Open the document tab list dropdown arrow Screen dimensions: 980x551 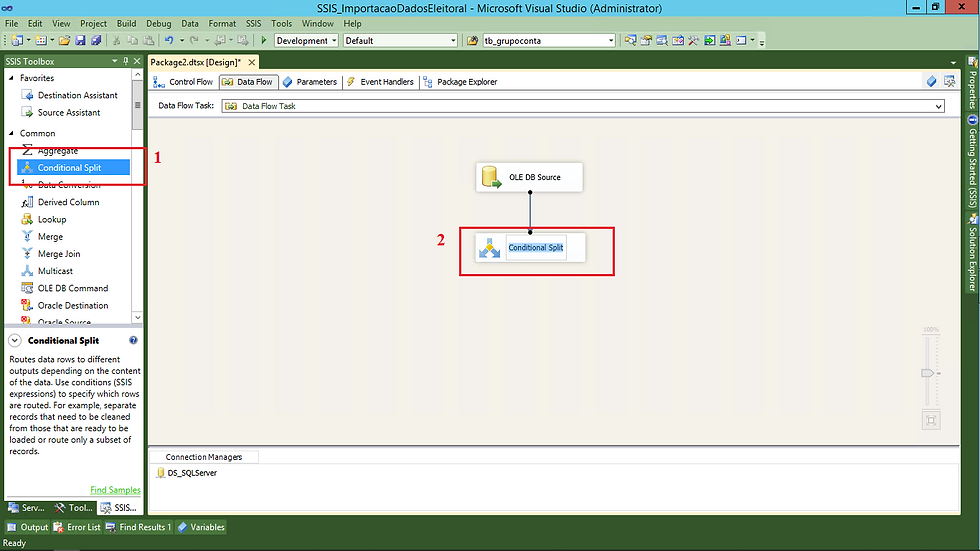[x=953, y=62]
